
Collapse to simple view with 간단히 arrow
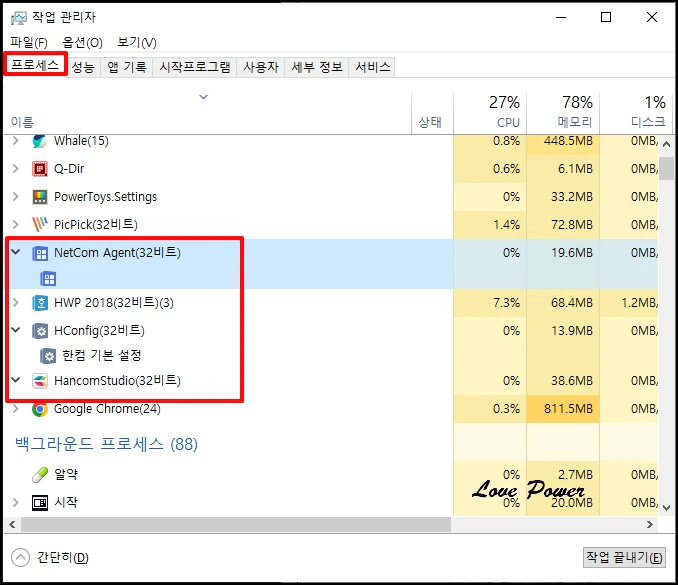pyautogui.click(x=20, y=558)
